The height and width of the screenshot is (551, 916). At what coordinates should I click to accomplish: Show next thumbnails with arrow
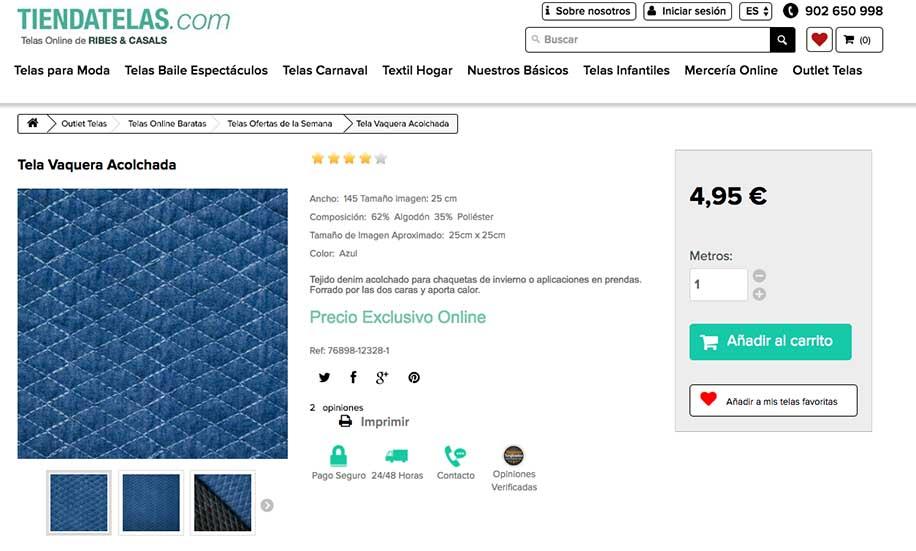point(267,505)
